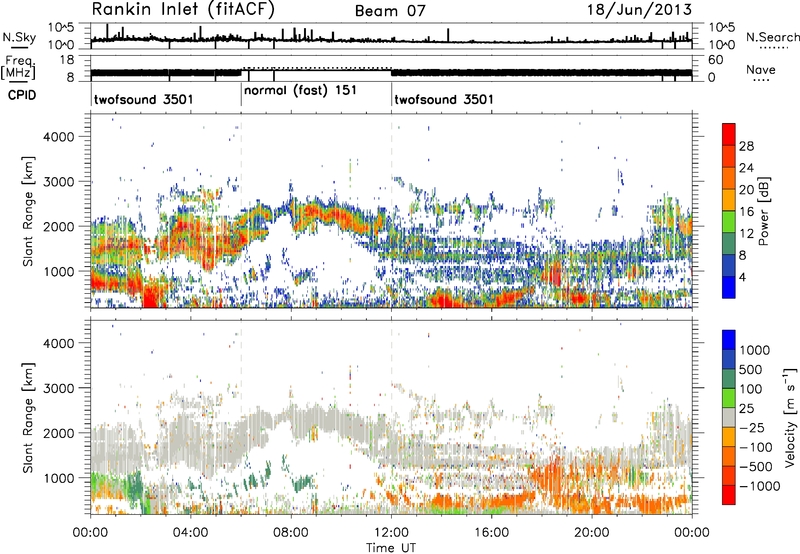Click the '28' tick on Power scale

(746, 146)
